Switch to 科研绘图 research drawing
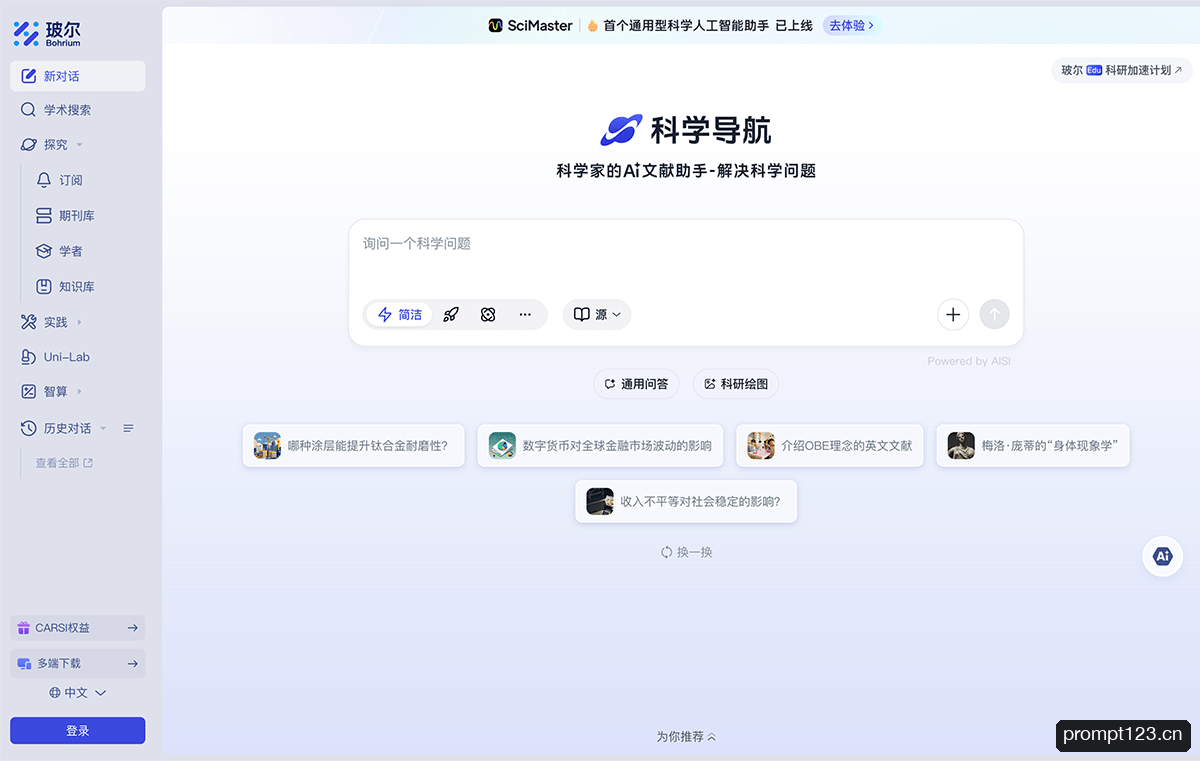Image resolution: width=1200 pixels, height=761 pixels. 736,384
